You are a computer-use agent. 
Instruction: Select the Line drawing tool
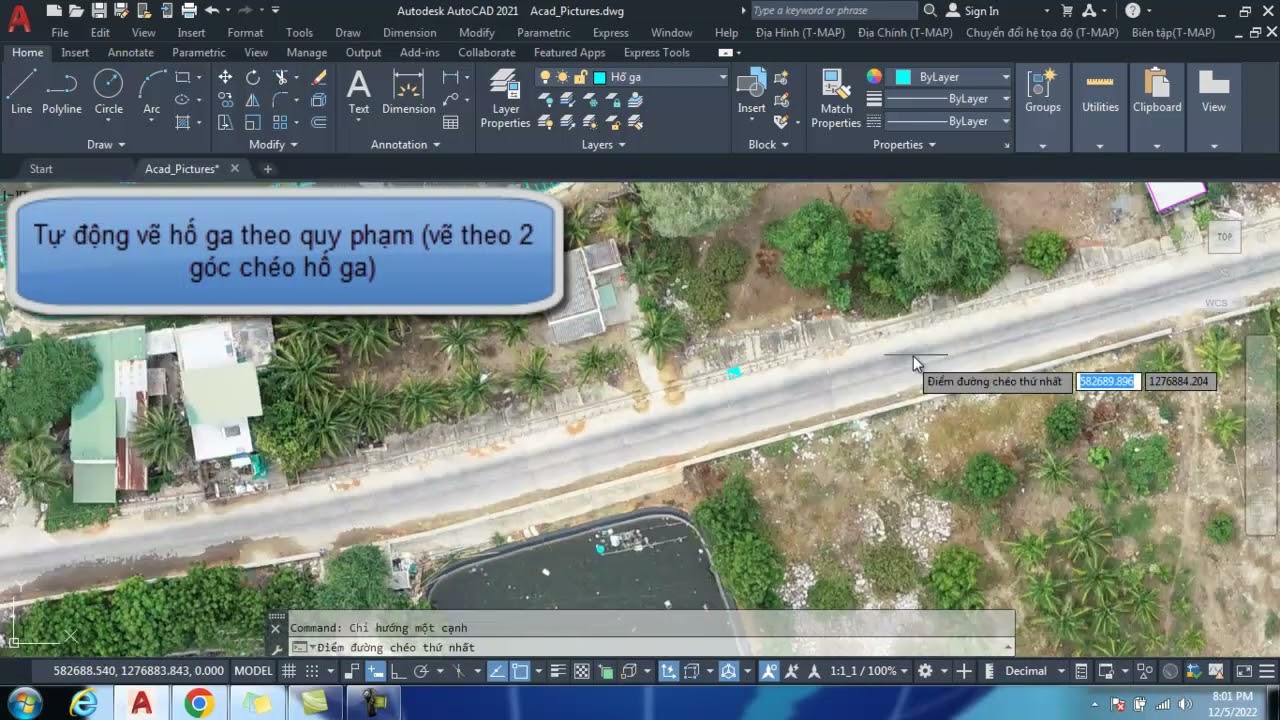tap(21, 92)
